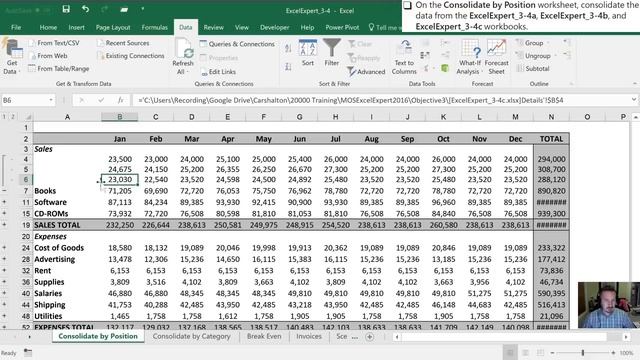Zoom out with minus button

pos(552,353)
